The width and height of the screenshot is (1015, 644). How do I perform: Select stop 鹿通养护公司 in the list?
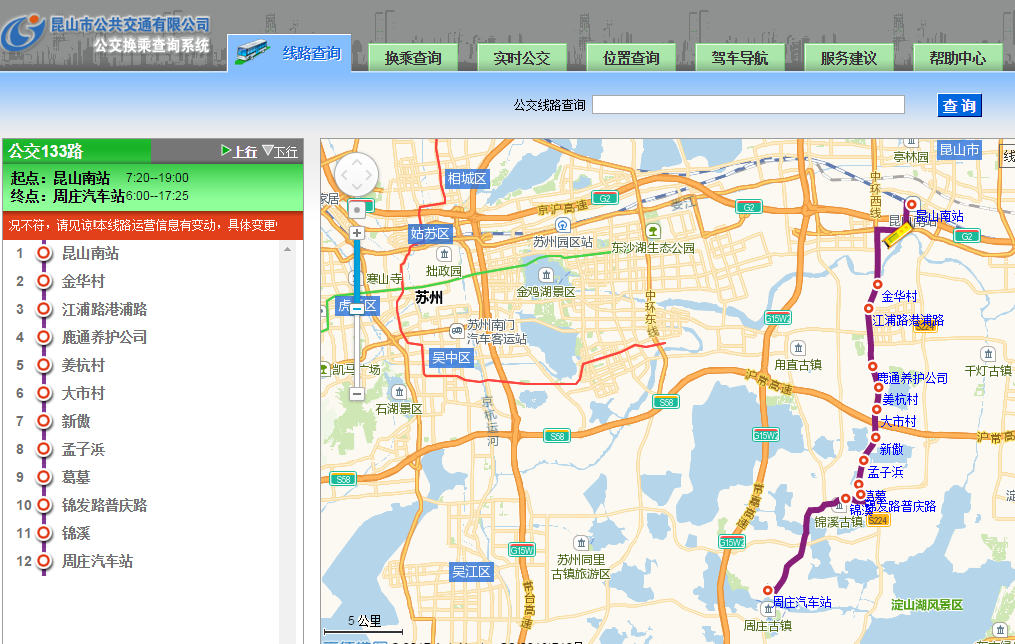pyautogui.click(x=104, y=337)
